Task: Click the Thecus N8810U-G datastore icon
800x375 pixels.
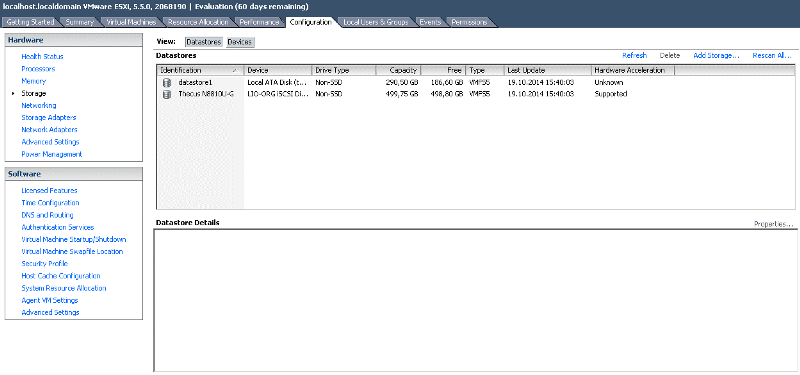Action: [x=166, y=94]
